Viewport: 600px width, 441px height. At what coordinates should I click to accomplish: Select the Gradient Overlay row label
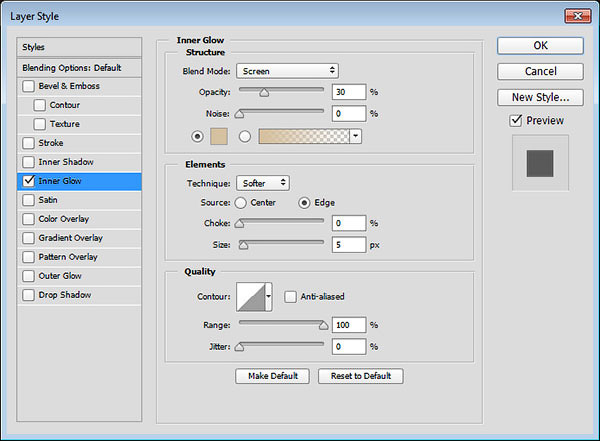click(x=70, y=238)
